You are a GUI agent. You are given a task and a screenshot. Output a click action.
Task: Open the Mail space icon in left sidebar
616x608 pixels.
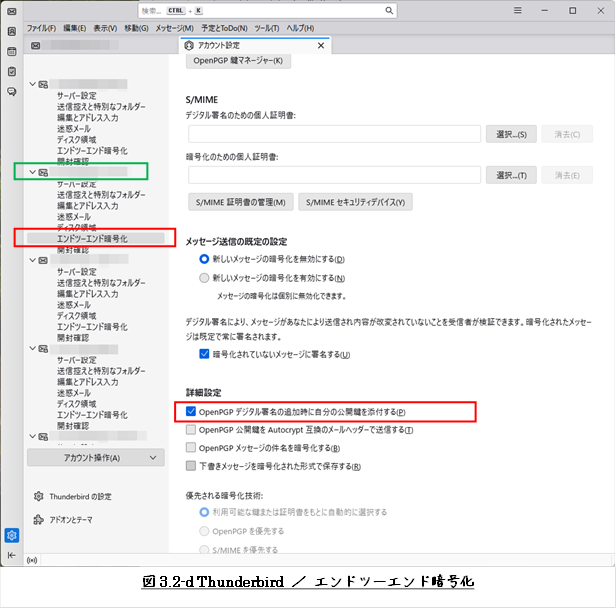coord(11,11)
